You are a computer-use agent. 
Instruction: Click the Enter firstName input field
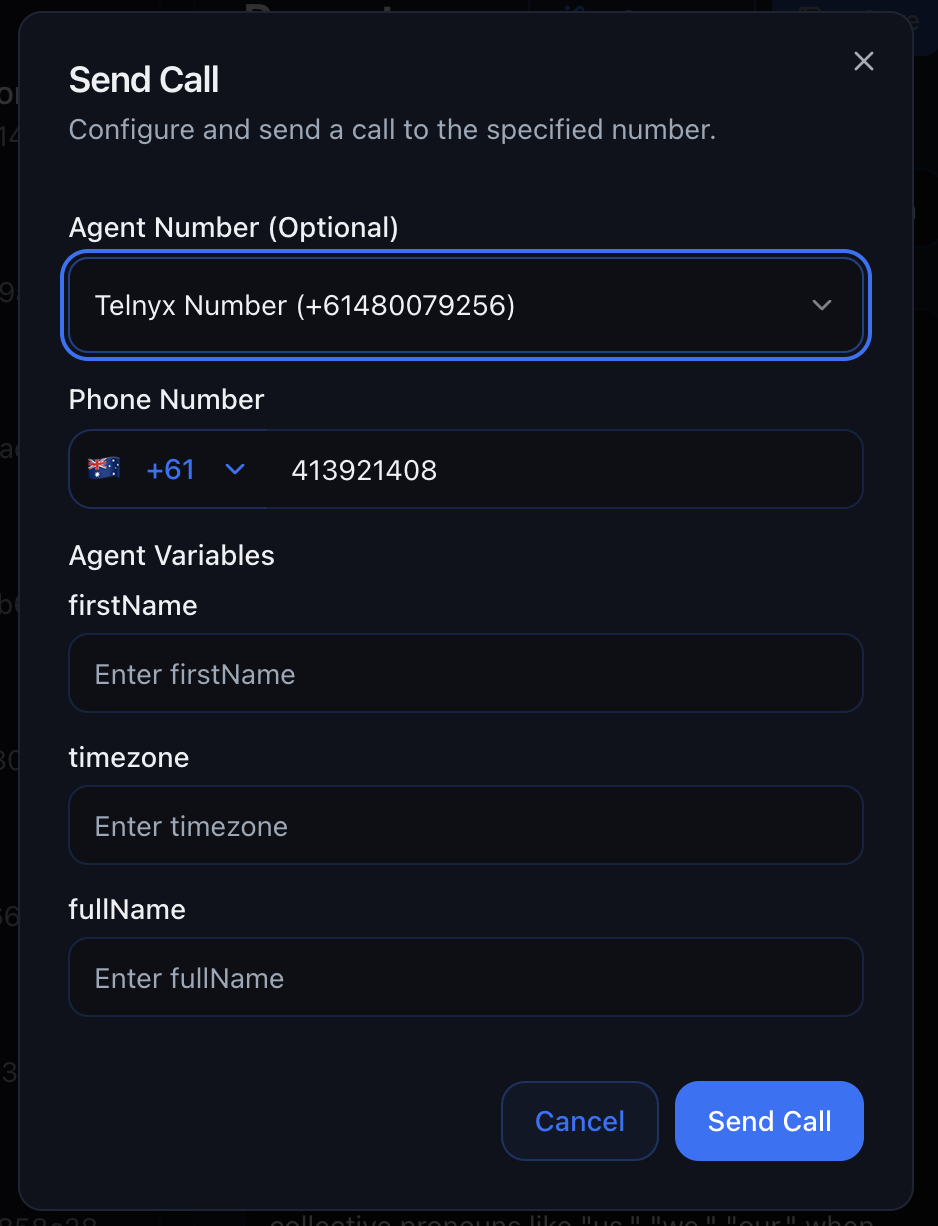coord(465,673)
